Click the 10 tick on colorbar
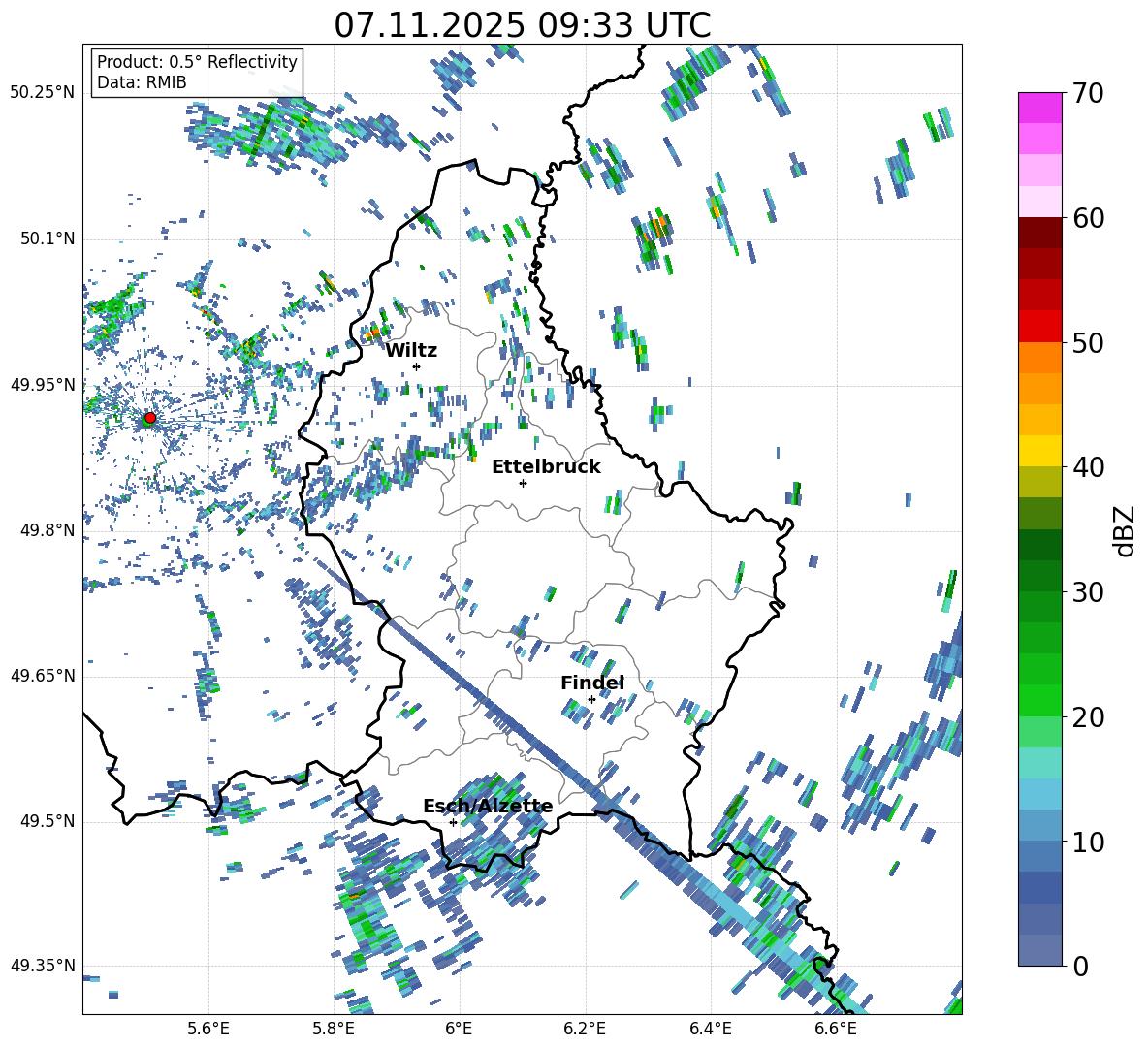Viewport: 1148px width, 1048px height. pos(1088,842)
